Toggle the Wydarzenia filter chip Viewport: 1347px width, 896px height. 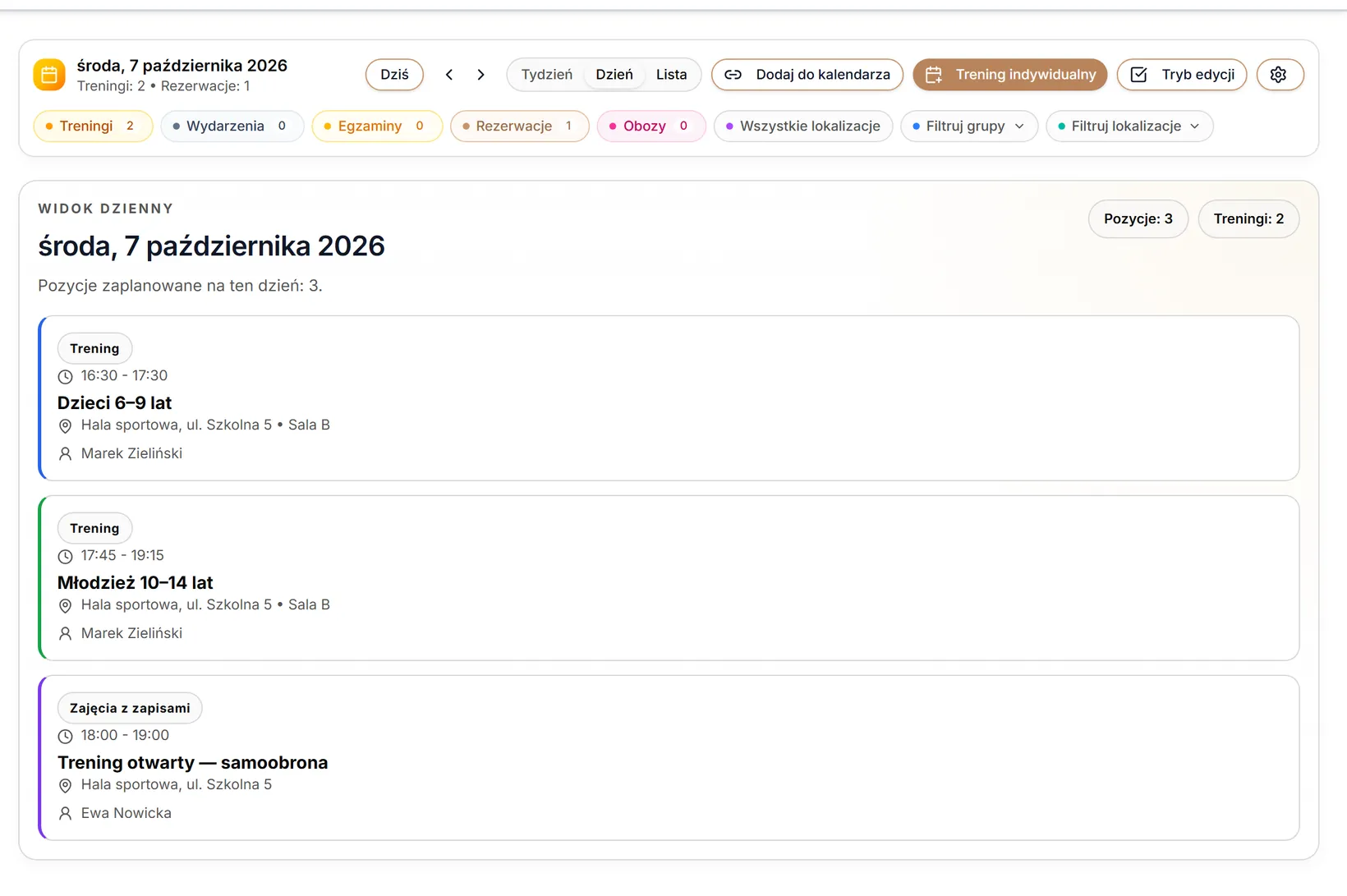[232, 126]
